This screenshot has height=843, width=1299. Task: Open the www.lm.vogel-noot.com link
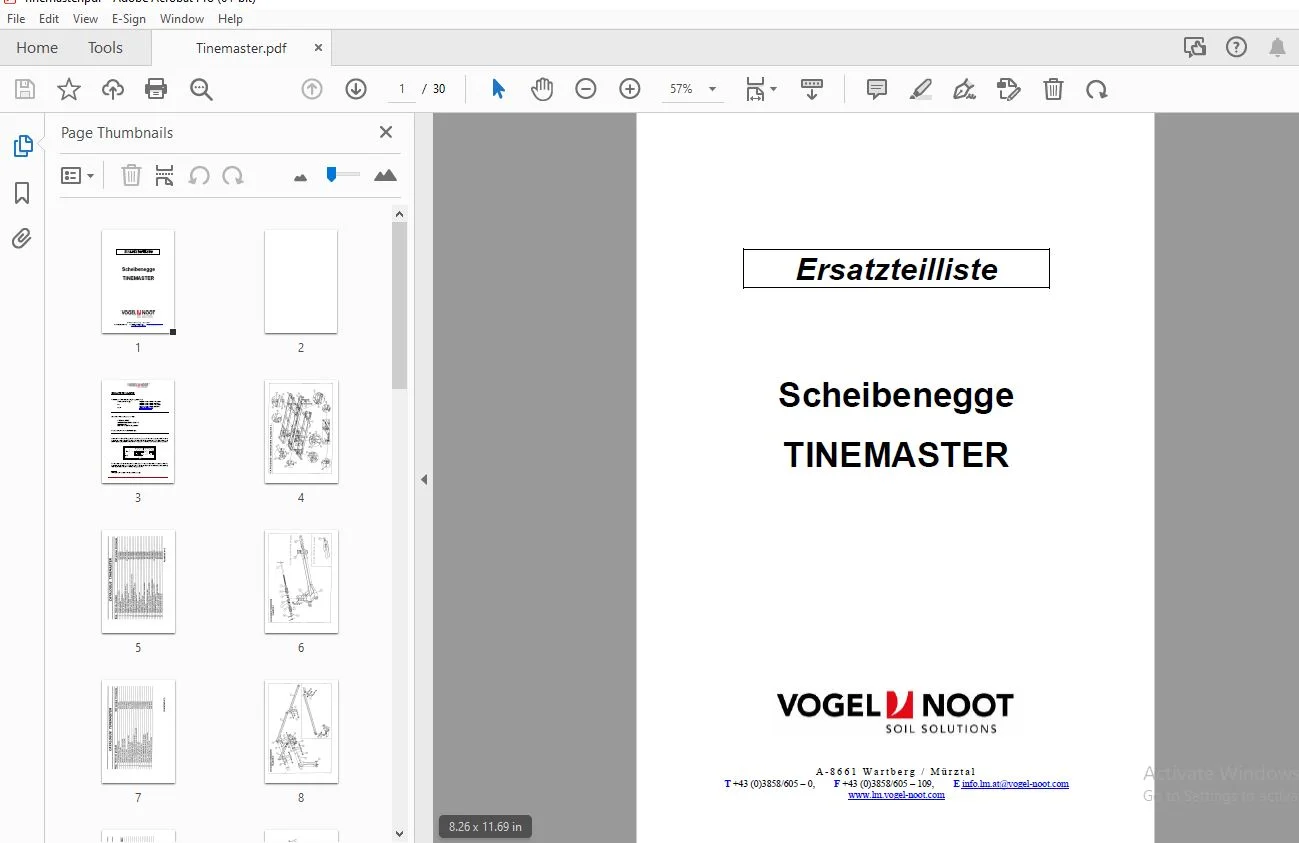(x=896, y=795)
